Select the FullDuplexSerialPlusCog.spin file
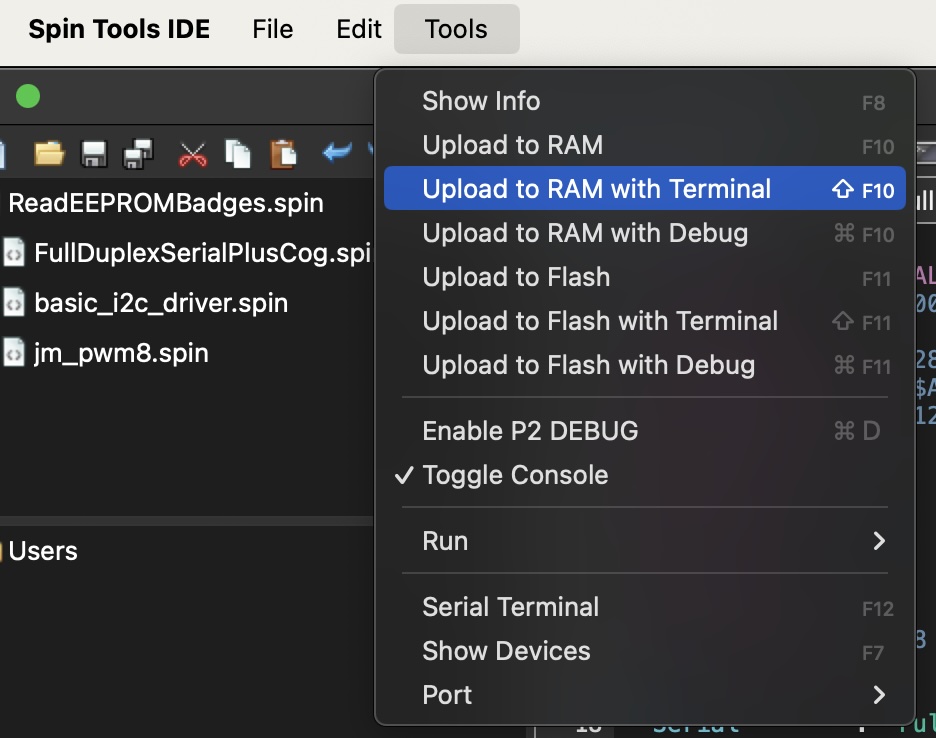Image resolution: width=936 pixels, height=738 pixels. 187,253
